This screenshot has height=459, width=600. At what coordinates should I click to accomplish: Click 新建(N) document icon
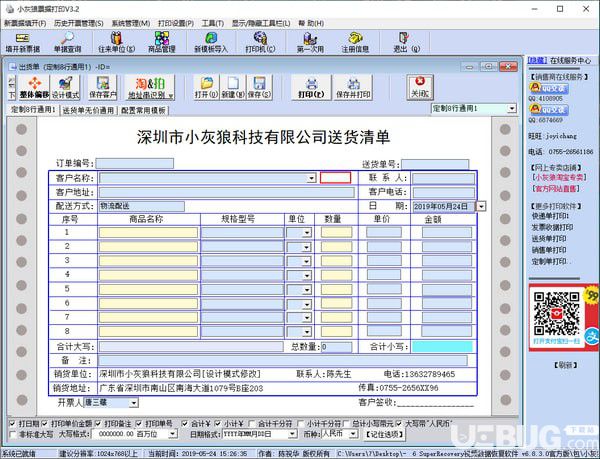[x=233, y=88]
